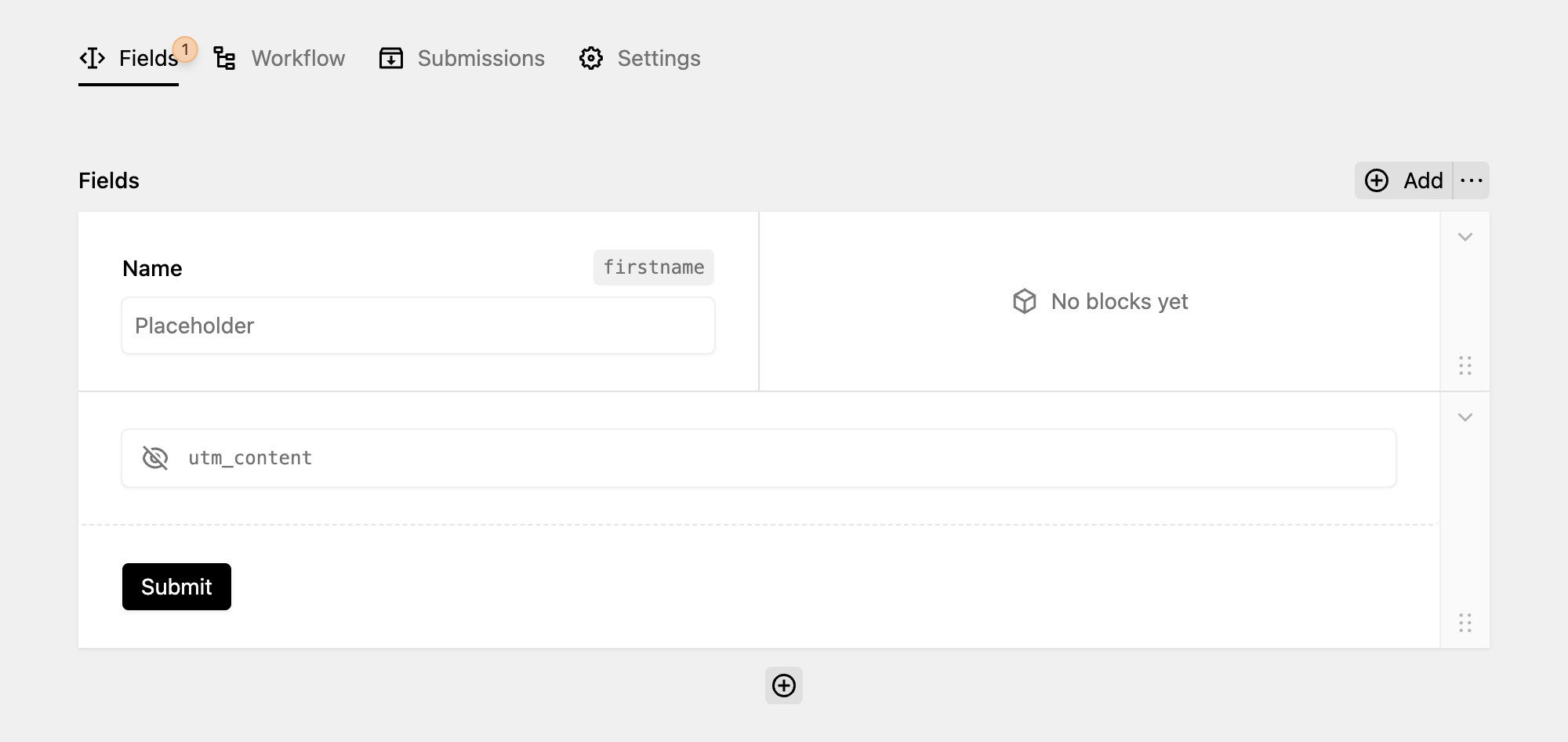Click the cube icon beside No blocks yet

1025,301
